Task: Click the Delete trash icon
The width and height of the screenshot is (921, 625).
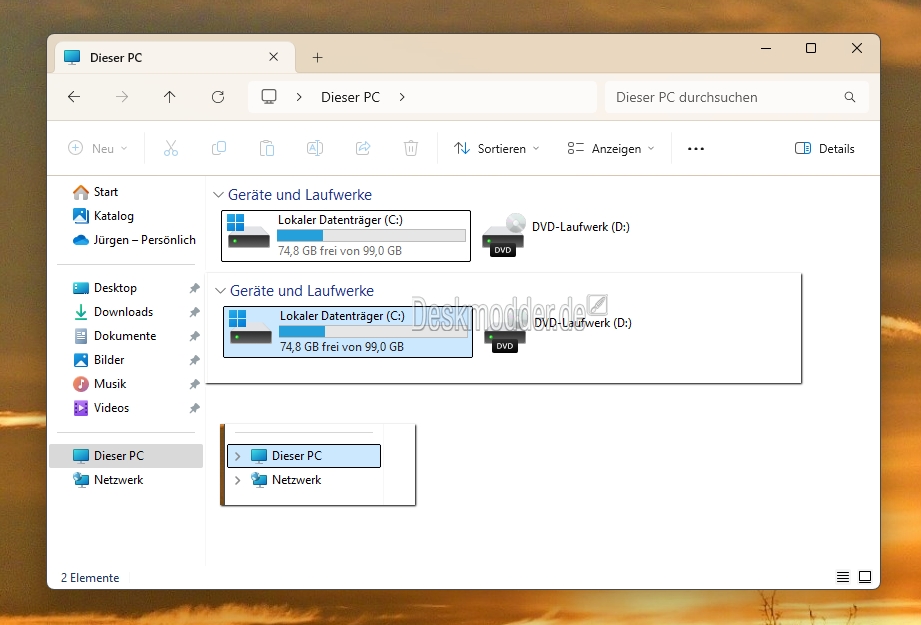Action: pyautogui.click(x=411, y=148)
